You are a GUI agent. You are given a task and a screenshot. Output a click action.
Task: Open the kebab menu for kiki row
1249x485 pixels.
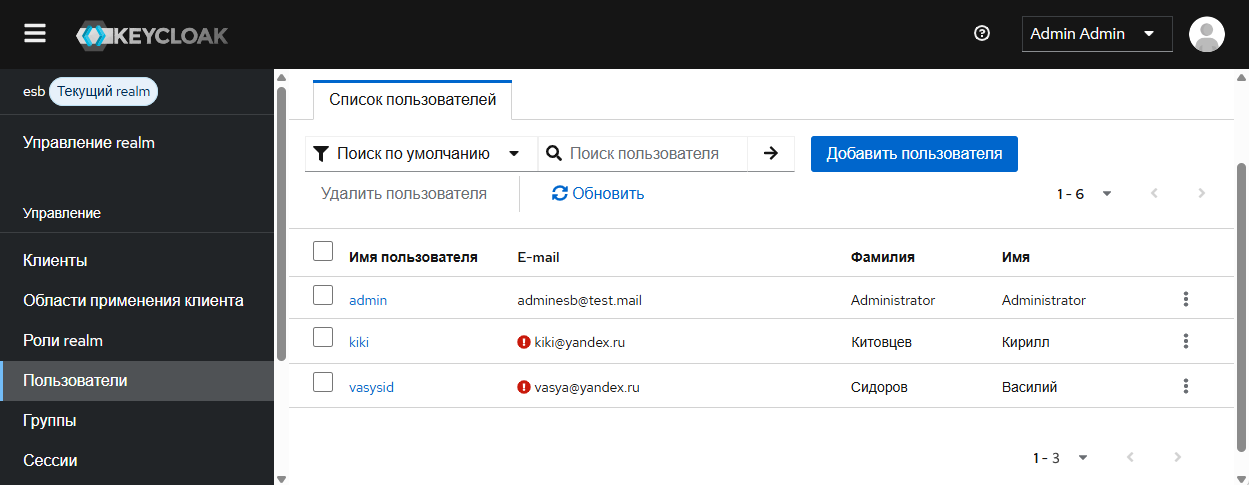click(x=1185, y=341)
